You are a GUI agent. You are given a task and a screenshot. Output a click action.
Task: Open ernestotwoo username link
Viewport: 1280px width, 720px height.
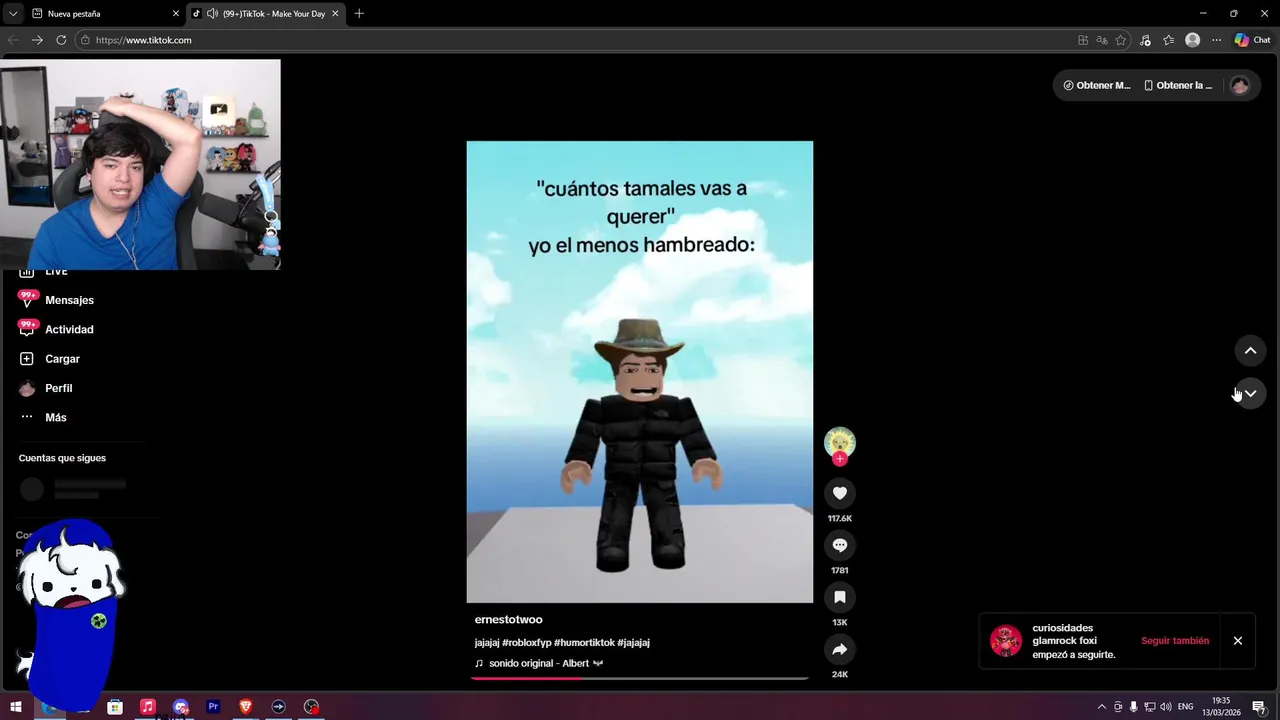(x=508, y=620)
